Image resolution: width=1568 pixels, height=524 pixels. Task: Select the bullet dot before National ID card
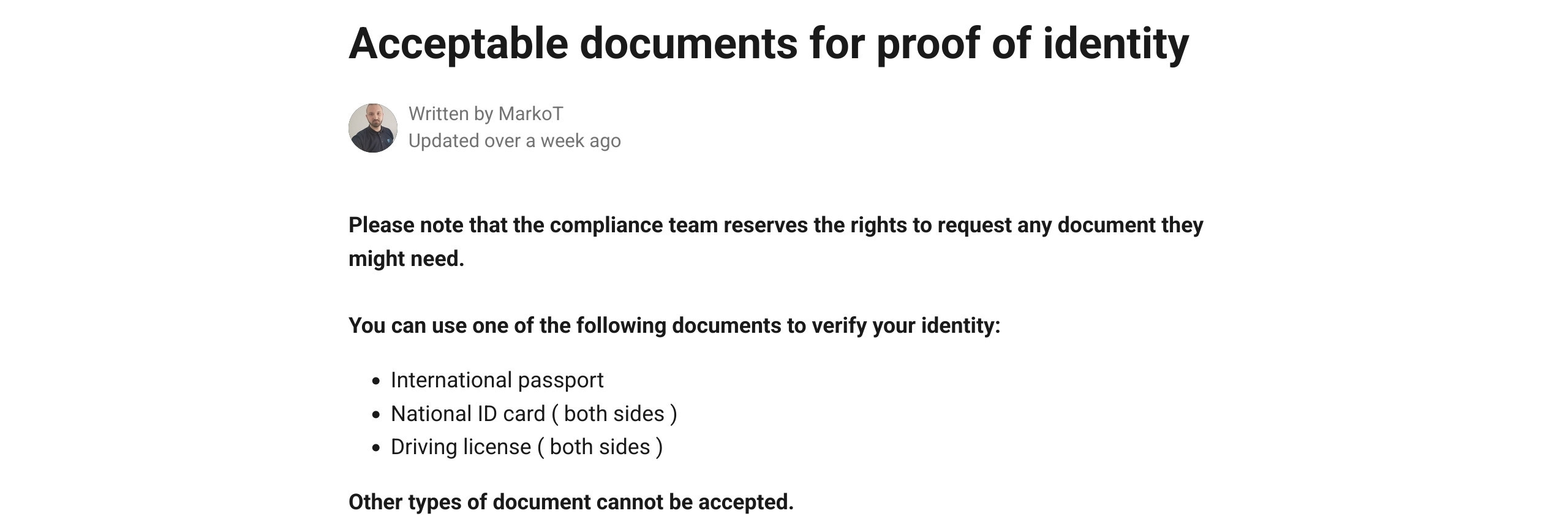pyautogui.click(x=376, y=415)
